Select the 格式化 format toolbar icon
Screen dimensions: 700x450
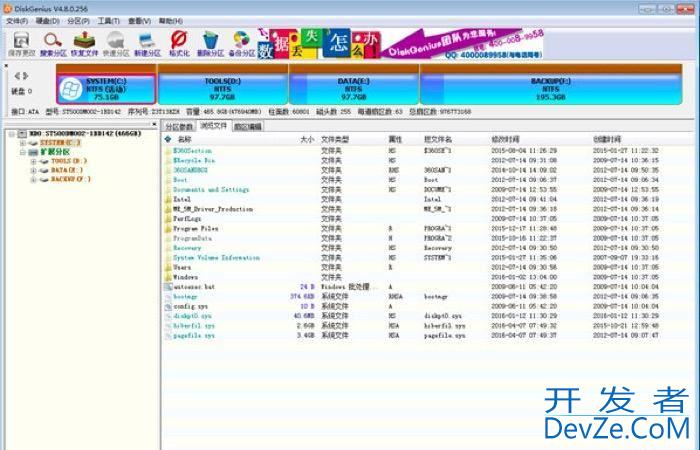pos(179,44)
